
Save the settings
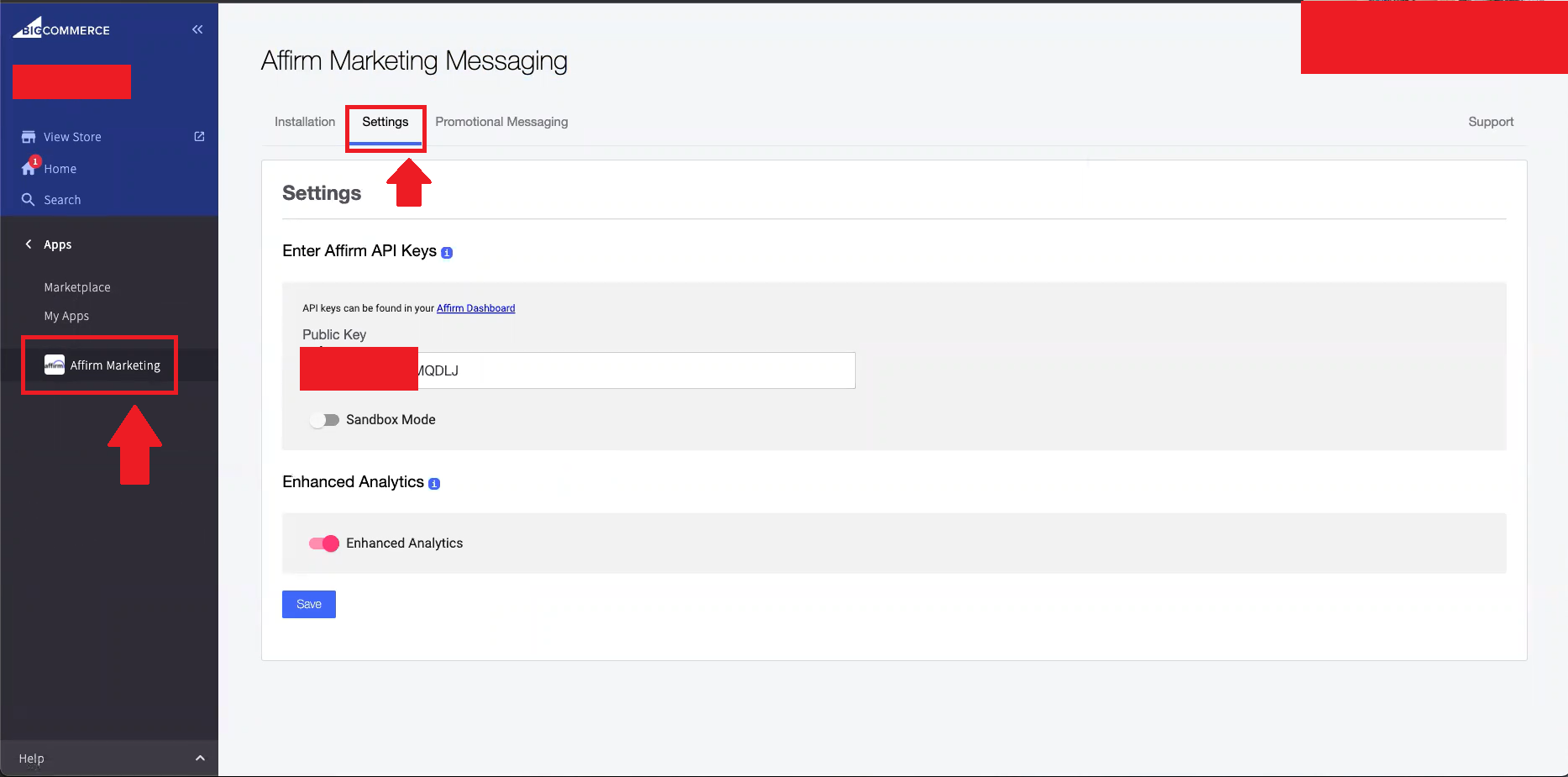click(x=309, y=604)
